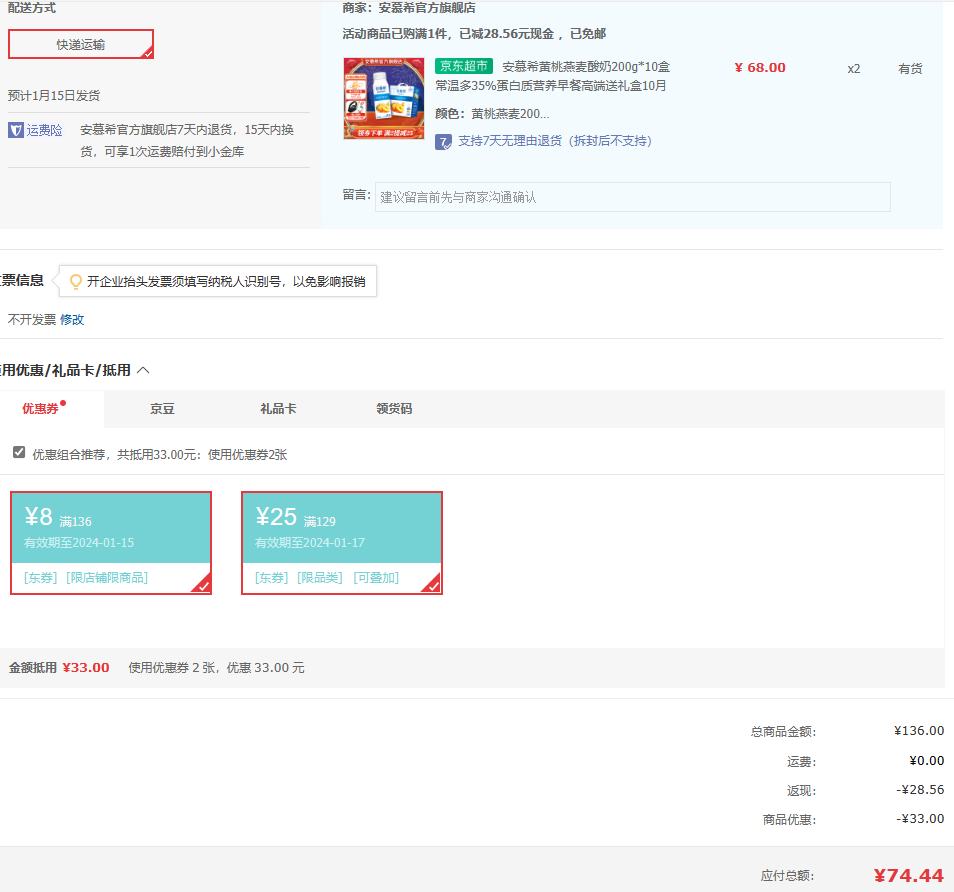Image resolution: width=954 pixels, height=892 pixels.
Task: Click the 运费险 shield icon
Action: coord(16,130)
